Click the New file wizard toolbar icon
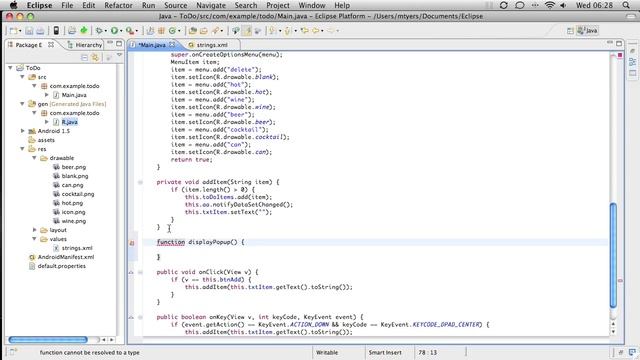 [x=13, y=31]
